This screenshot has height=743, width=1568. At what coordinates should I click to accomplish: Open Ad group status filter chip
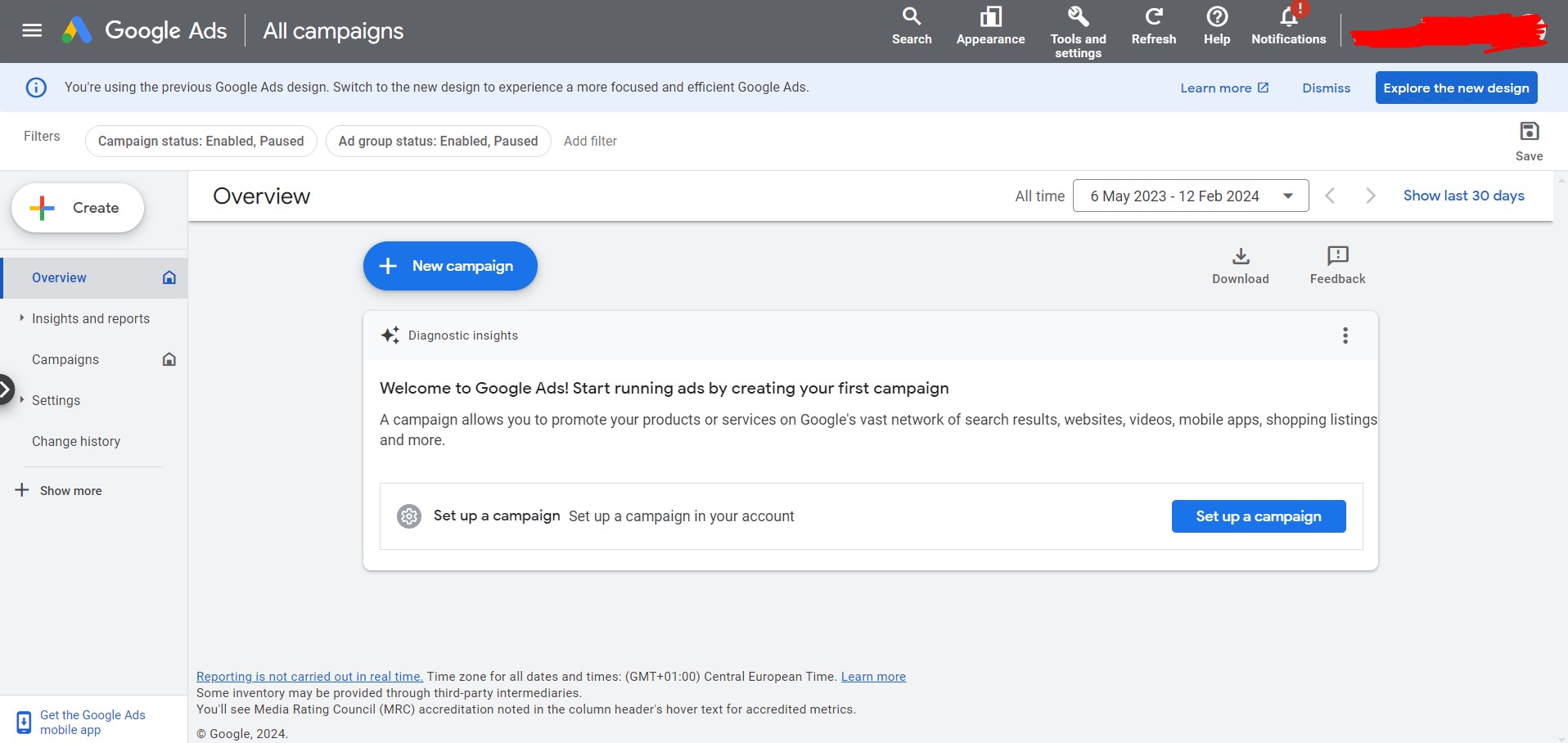[x=438, y=141]
